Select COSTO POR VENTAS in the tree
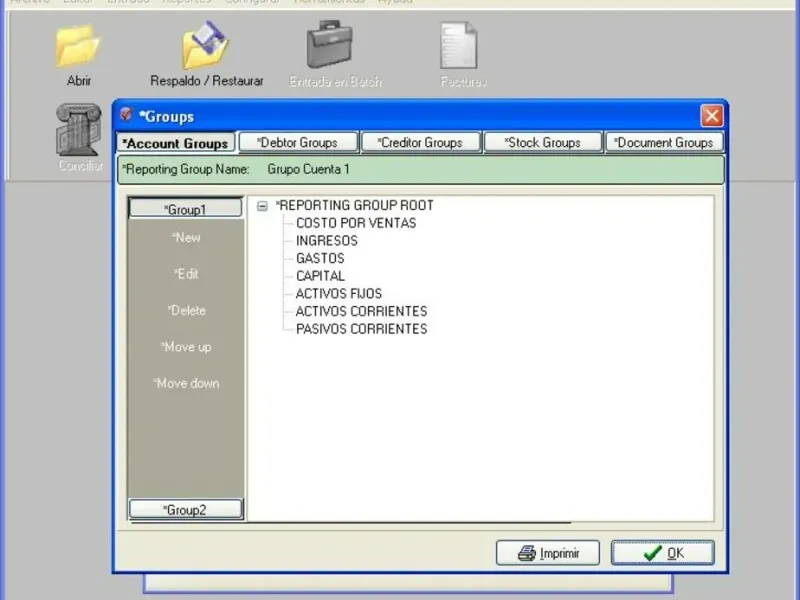800x600 pixels. pyautogui.click(x=356, y=223)
